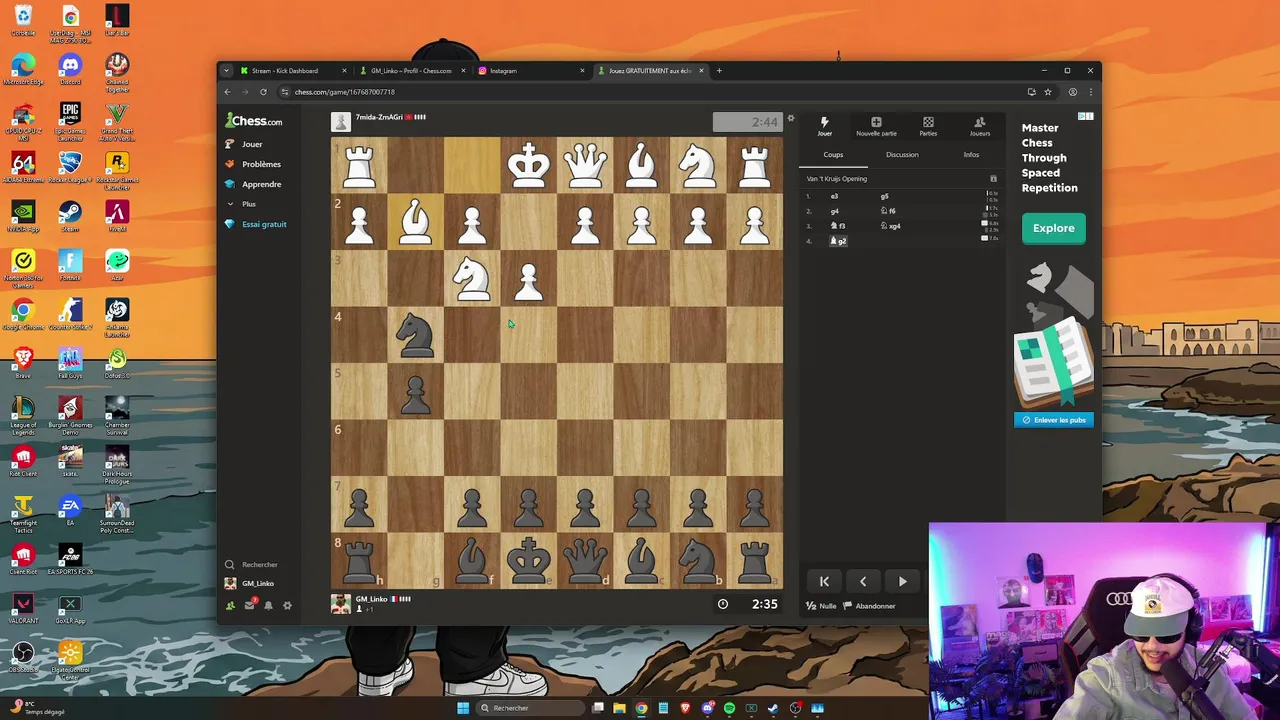Viewport: 1280px width, 720px height.
Task: Click the taskbar Rechercher search box
Action: pyautogui.click(x=530, y=708)
